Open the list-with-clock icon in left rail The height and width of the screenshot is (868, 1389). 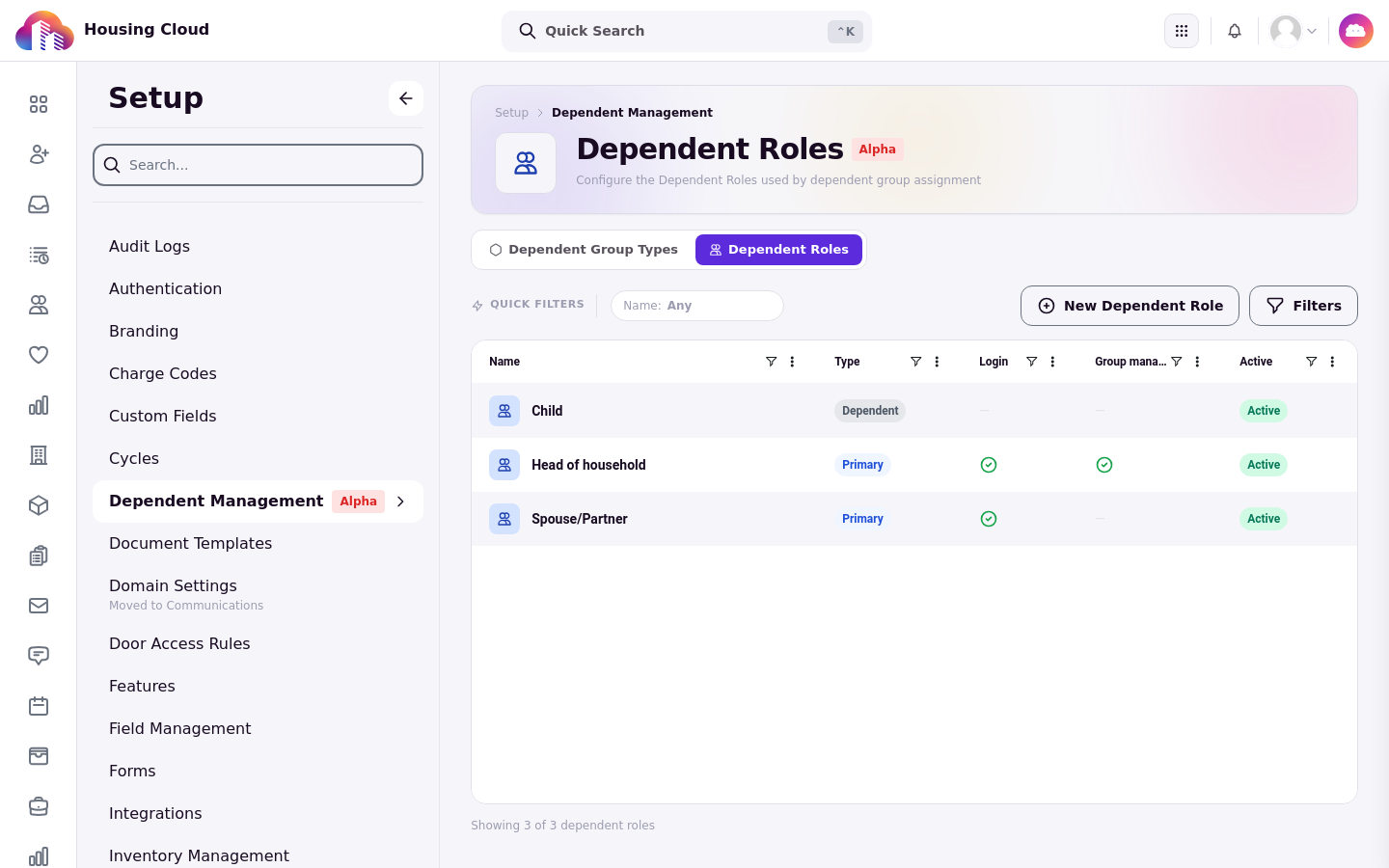click(x=39, y=255)
